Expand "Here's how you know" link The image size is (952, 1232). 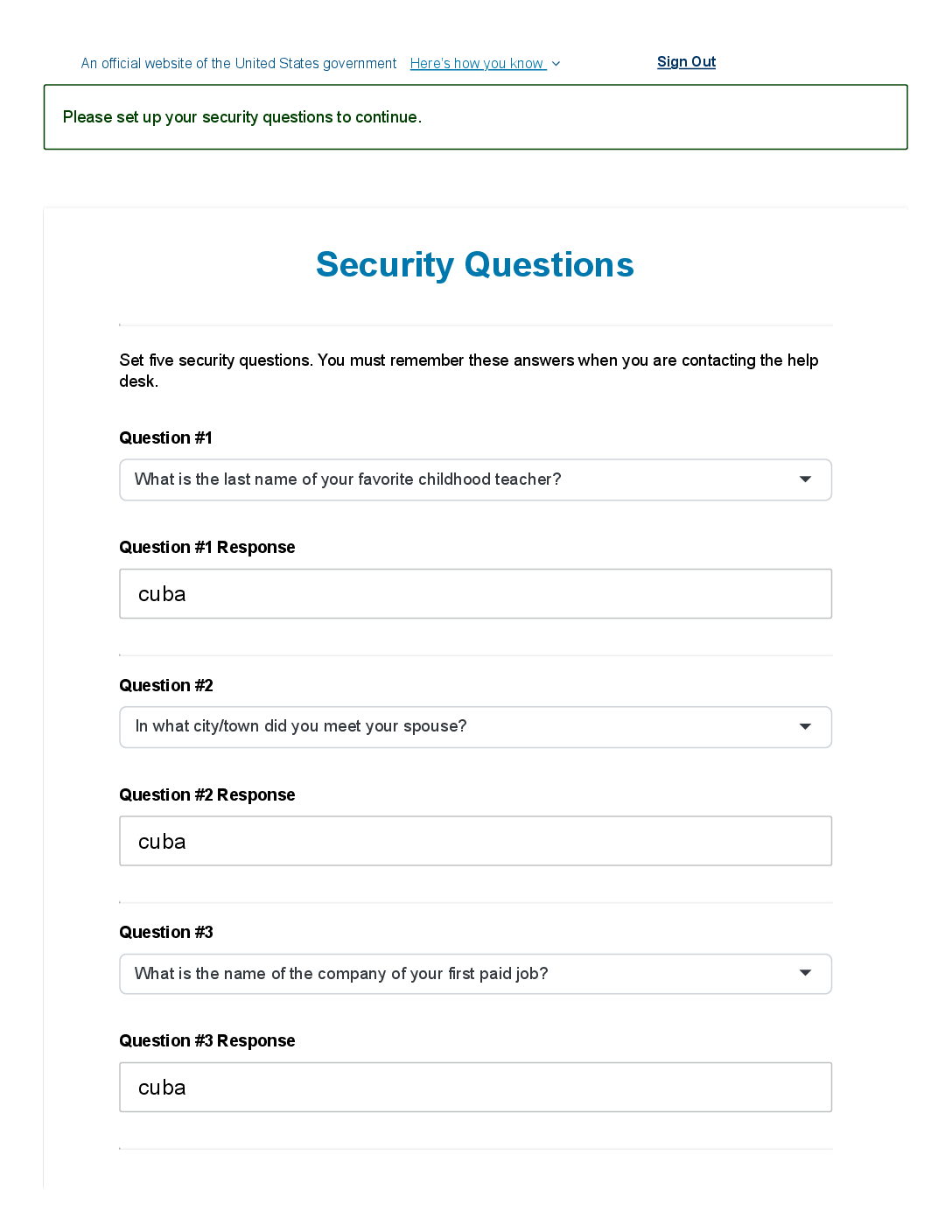click(477, 64)
